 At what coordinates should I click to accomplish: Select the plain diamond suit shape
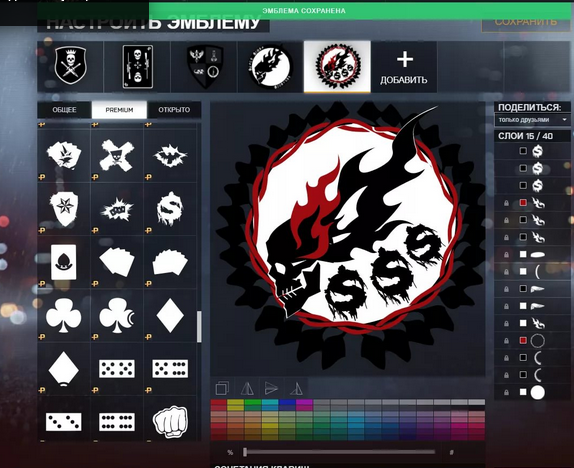(x=170, y=315)
